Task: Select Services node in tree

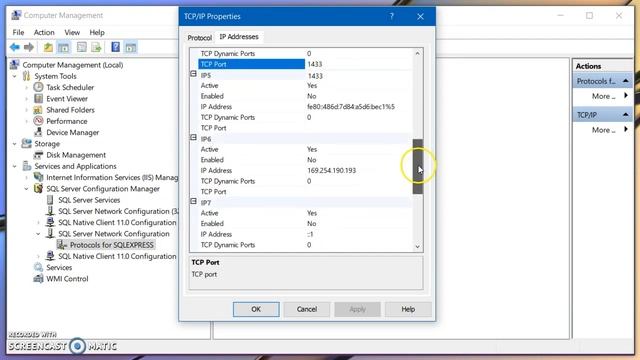Action: click(x=59, y=267)
